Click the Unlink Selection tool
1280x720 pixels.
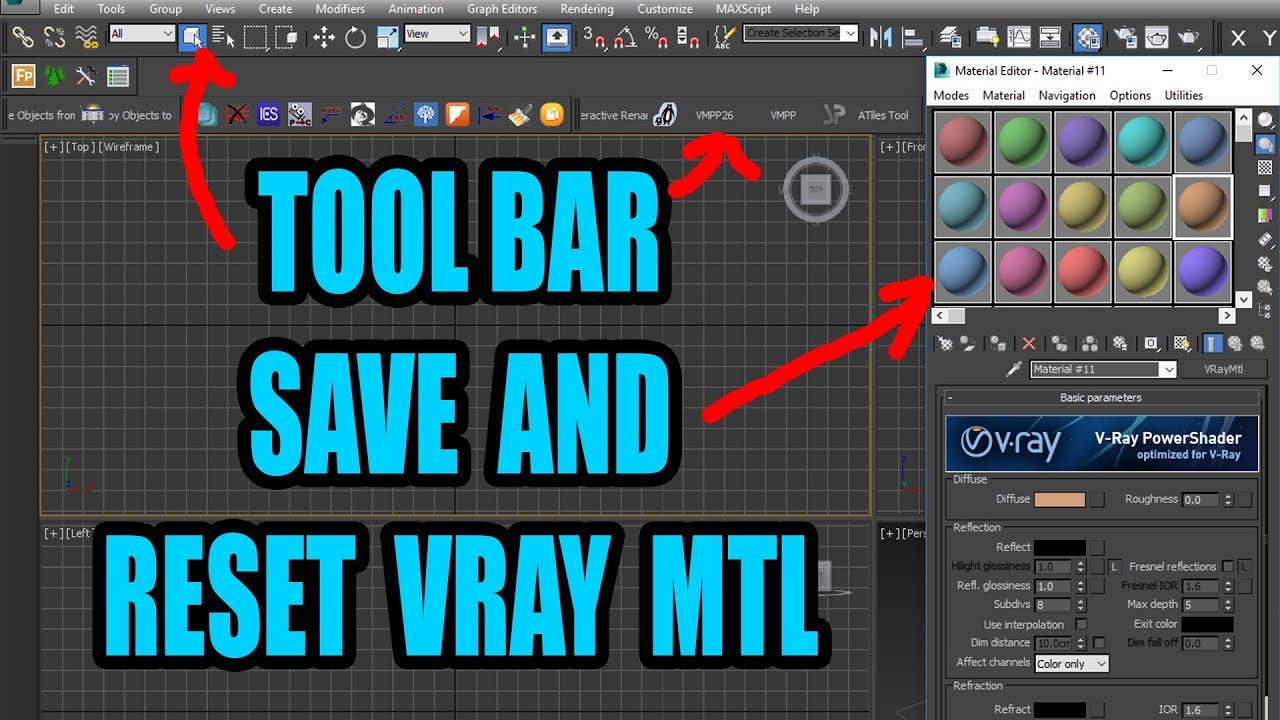[x=54, y=38]
